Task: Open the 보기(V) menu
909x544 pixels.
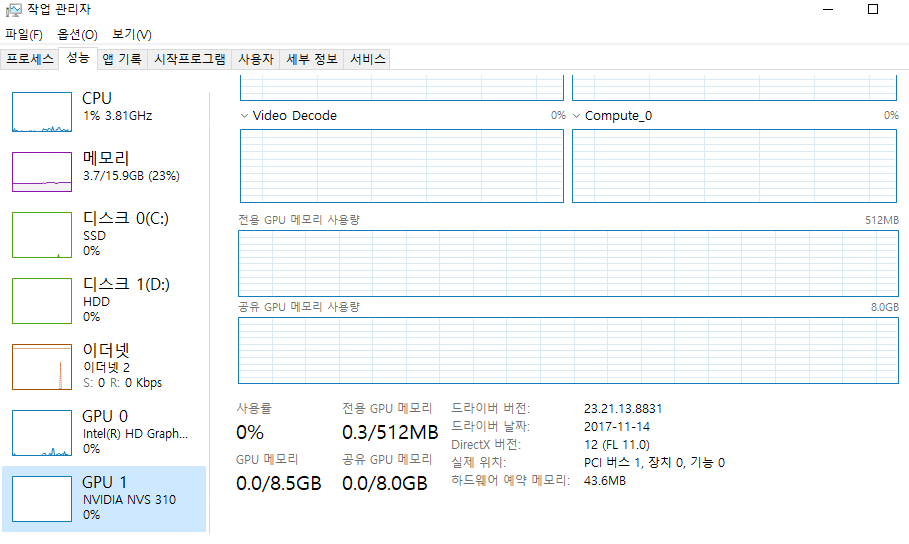Action: pos(131,34)
